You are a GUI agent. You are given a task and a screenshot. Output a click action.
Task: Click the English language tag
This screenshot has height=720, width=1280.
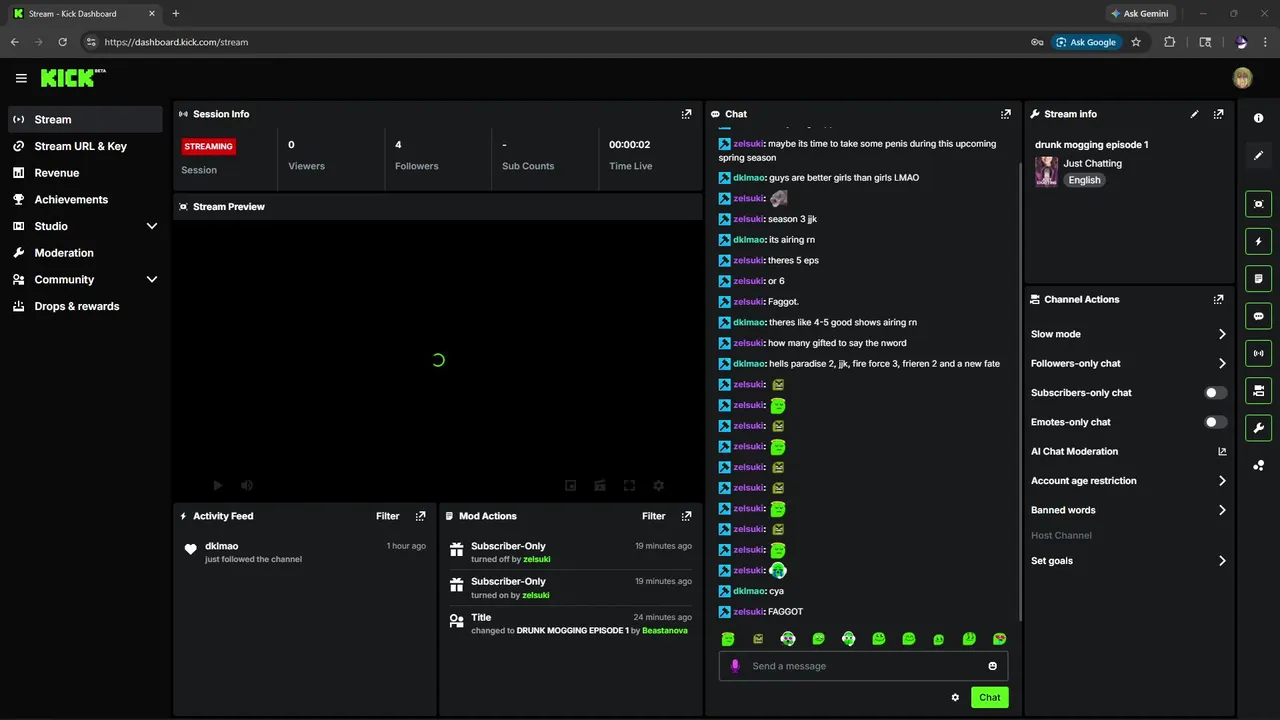[x=1084, y=180]
